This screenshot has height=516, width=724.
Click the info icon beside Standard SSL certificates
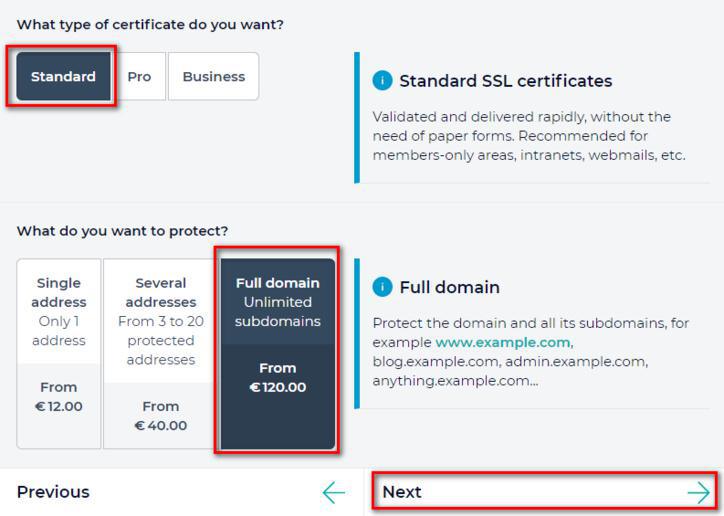tap(382, 81)
